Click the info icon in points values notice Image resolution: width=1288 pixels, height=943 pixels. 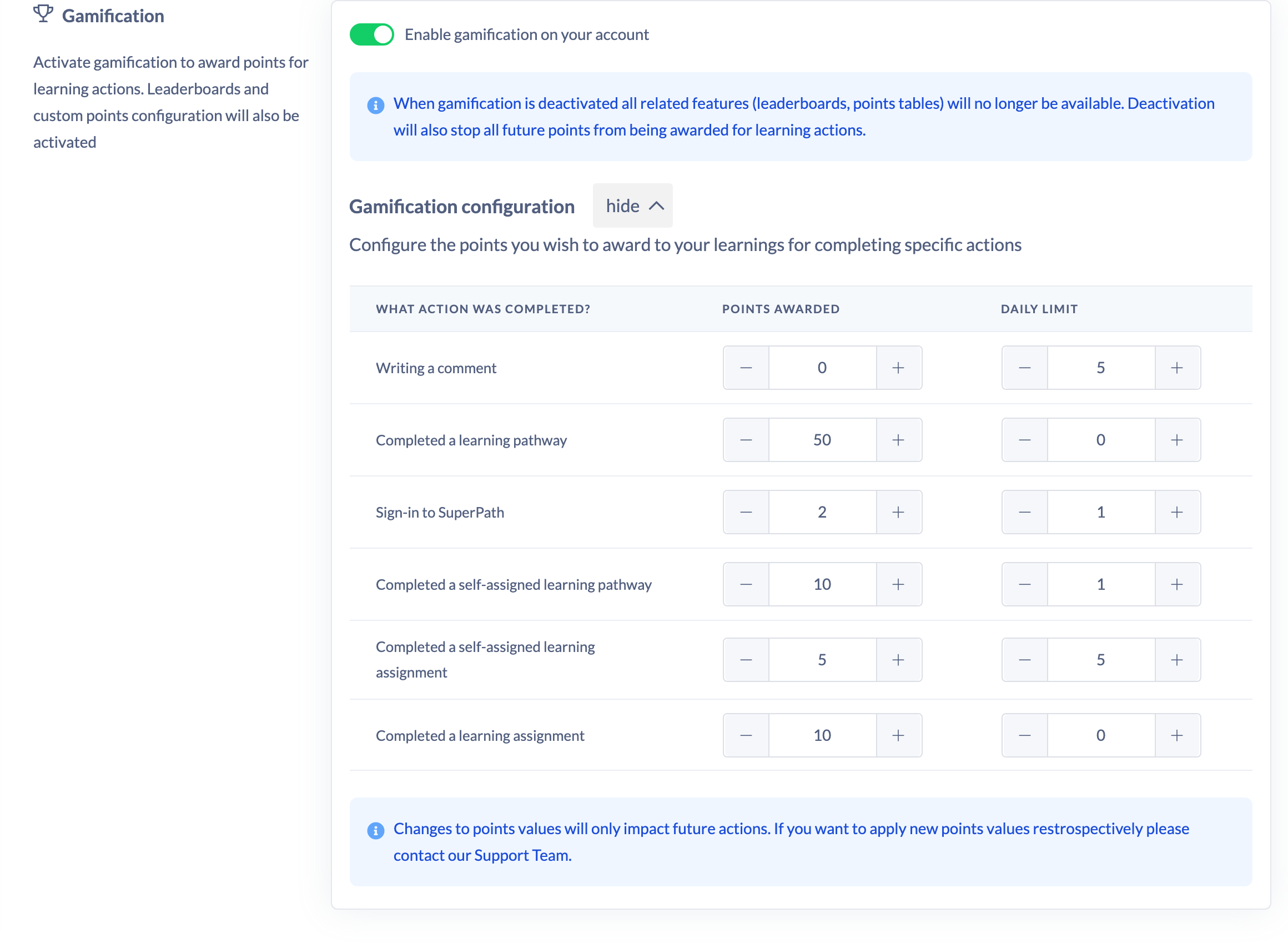click(375, 831)
